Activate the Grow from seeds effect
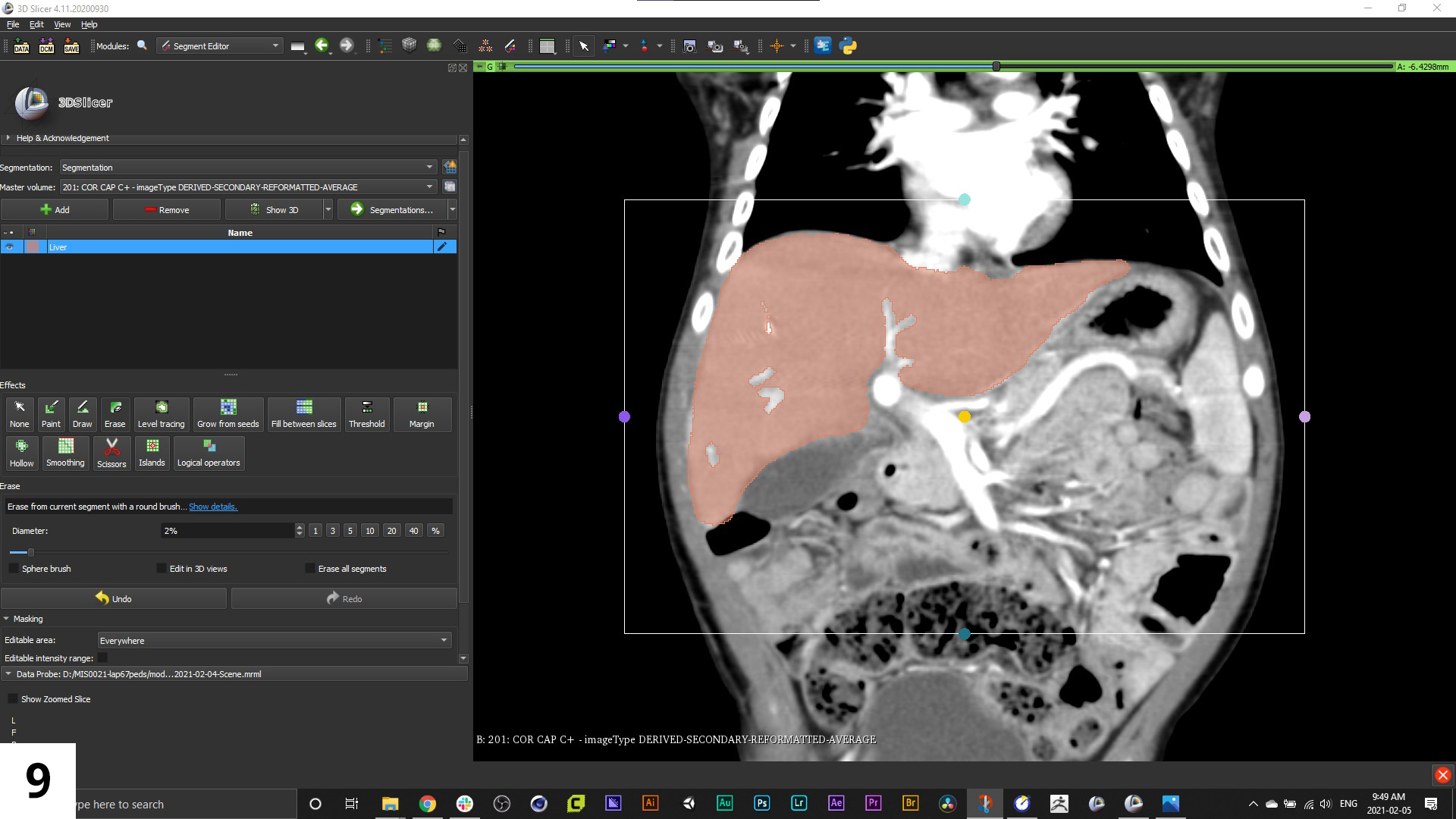Viewport: 1456px width, 819px height. (227, 413)
